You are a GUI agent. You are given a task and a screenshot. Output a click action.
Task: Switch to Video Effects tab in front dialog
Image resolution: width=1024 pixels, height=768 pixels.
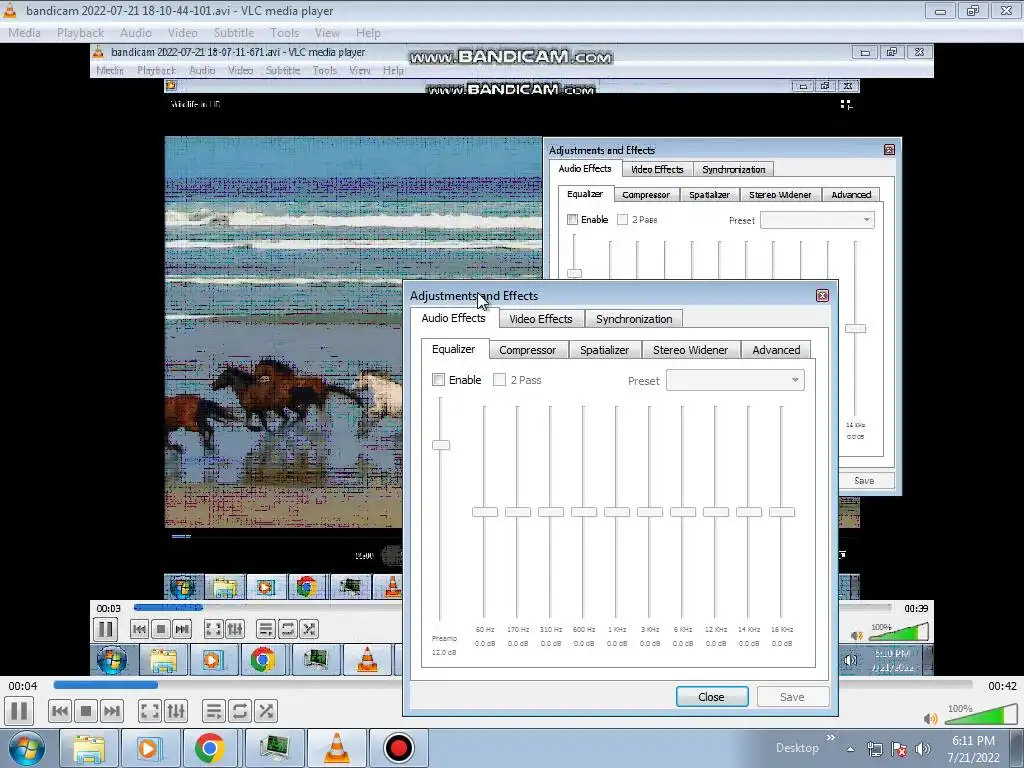(x=541, y=319)
